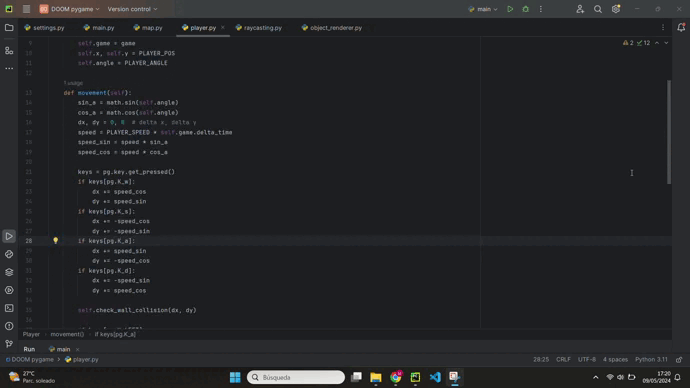Close the player.py editor tab

click(223, 27)
